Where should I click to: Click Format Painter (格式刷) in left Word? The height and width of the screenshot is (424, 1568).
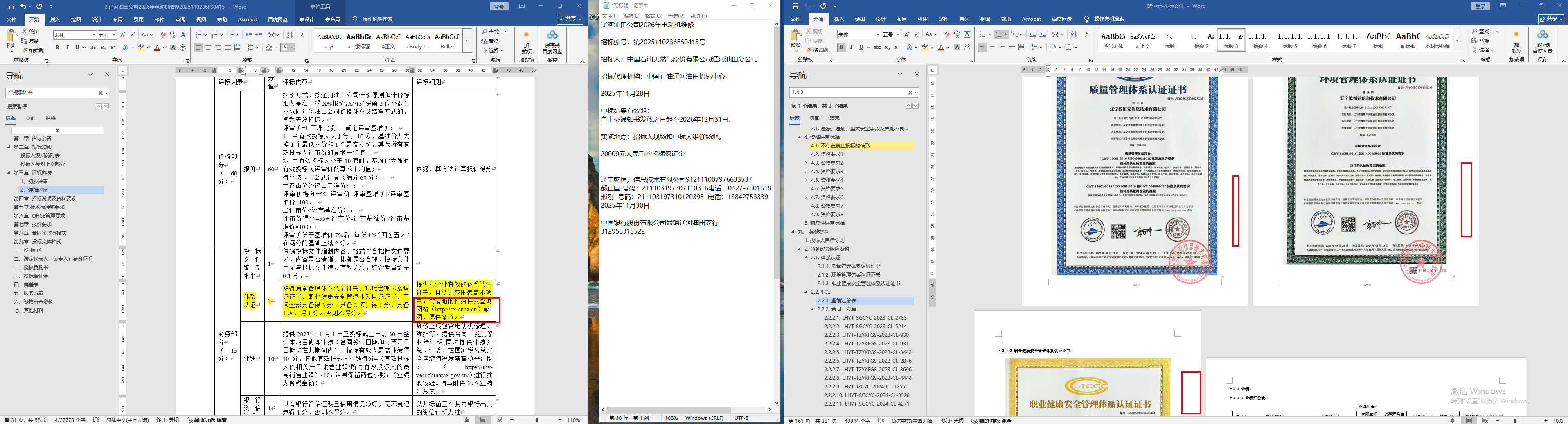pos(33,50)
